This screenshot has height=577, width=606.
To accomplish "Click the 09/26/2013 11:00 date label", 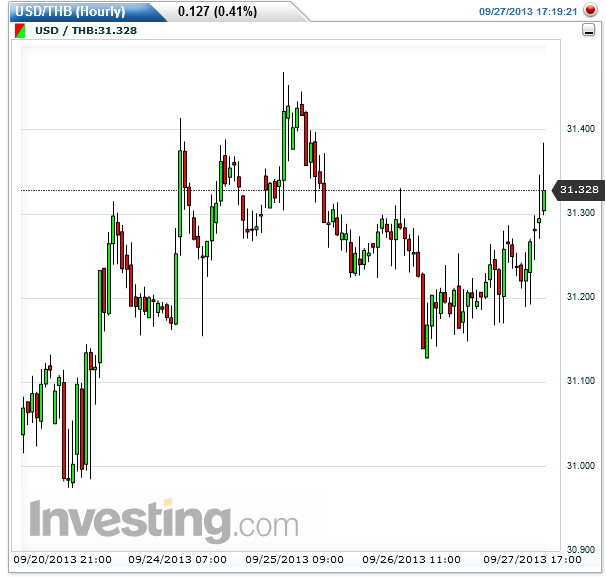I will pos(411,560).
